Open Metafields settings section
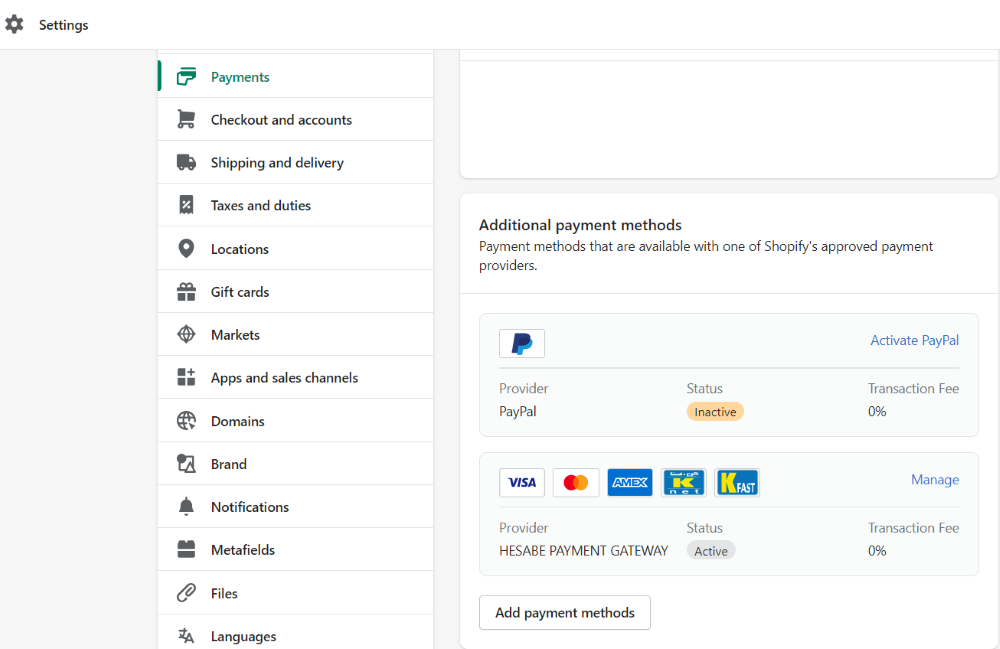Viewport: 1000px width, 649px height. pos(242,550)
